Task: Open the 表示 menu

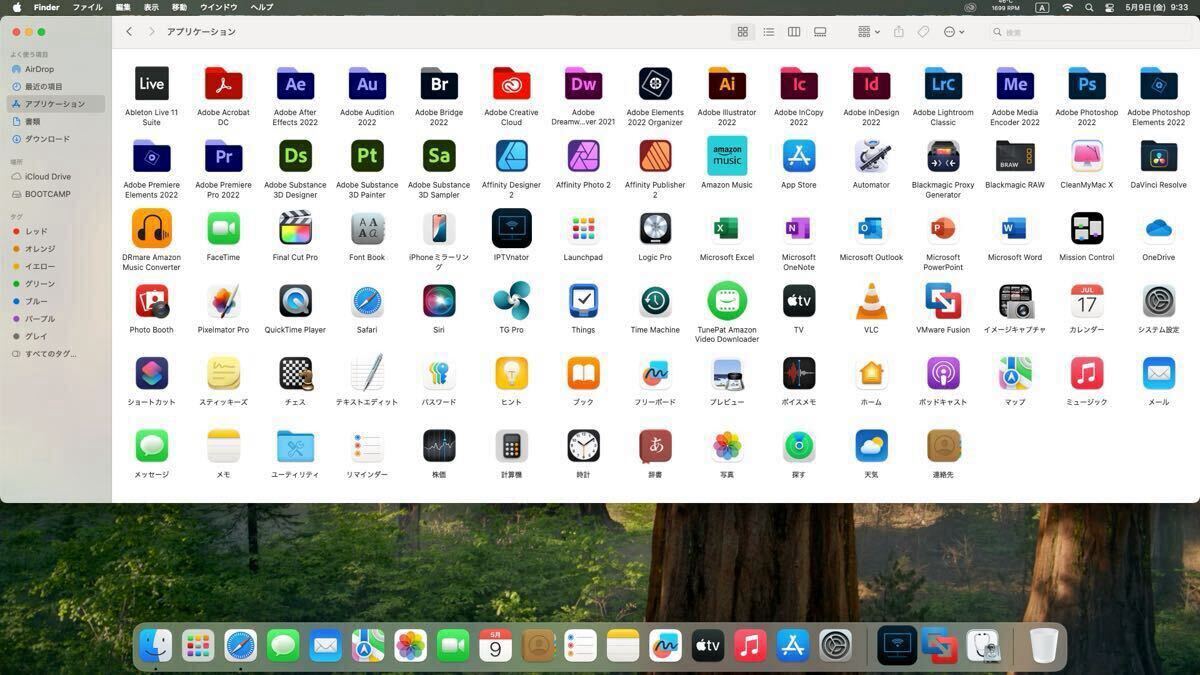Action: (151, 7)
